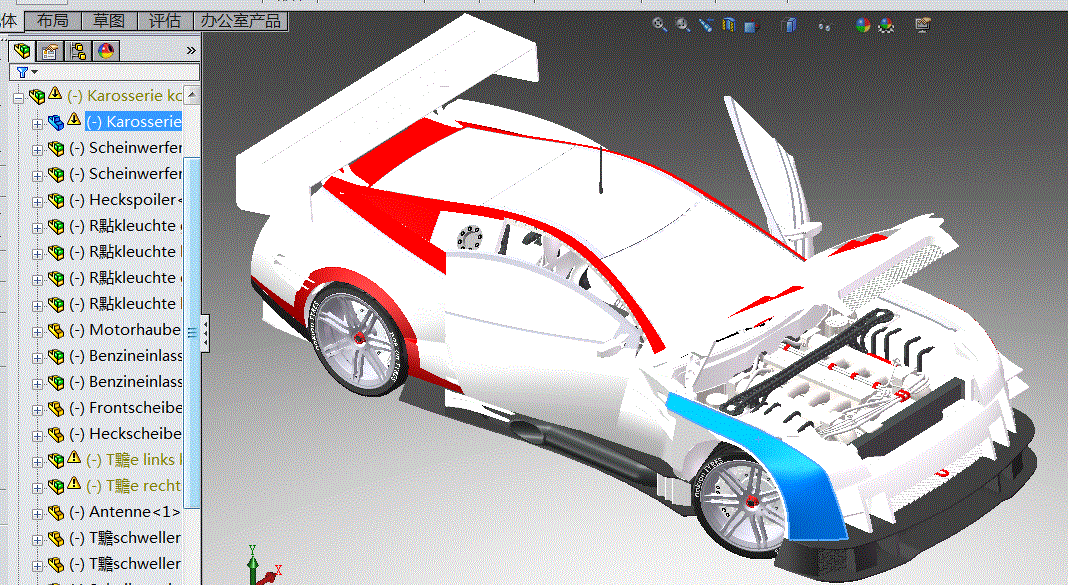Click the screen capture toolbar icon
Screen dimensions: 1068x585
click(x=921, y=25)
